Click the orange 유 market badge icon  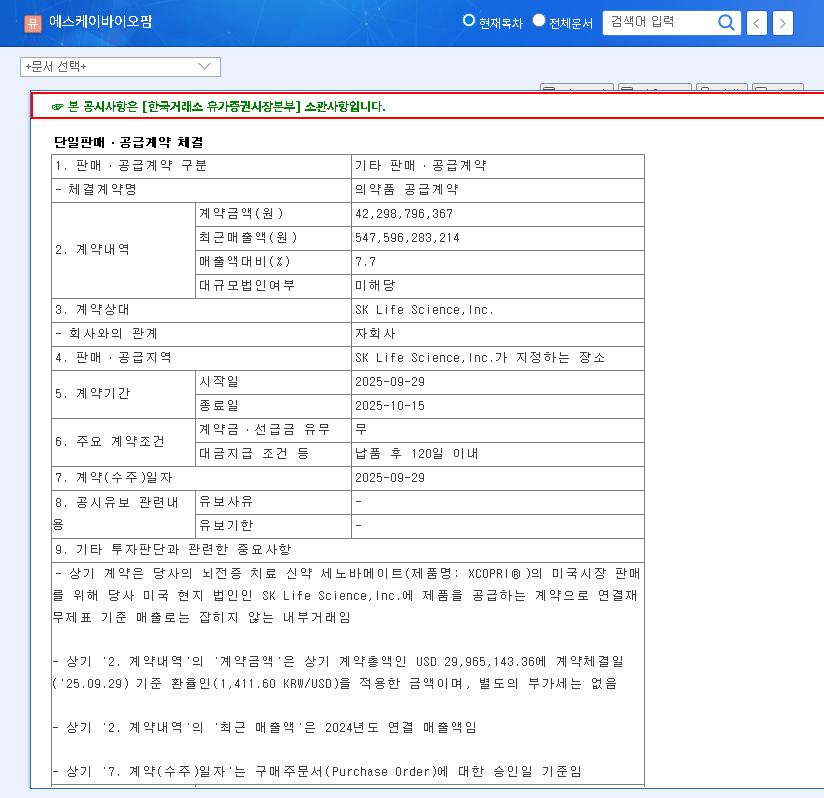point(33,23)
